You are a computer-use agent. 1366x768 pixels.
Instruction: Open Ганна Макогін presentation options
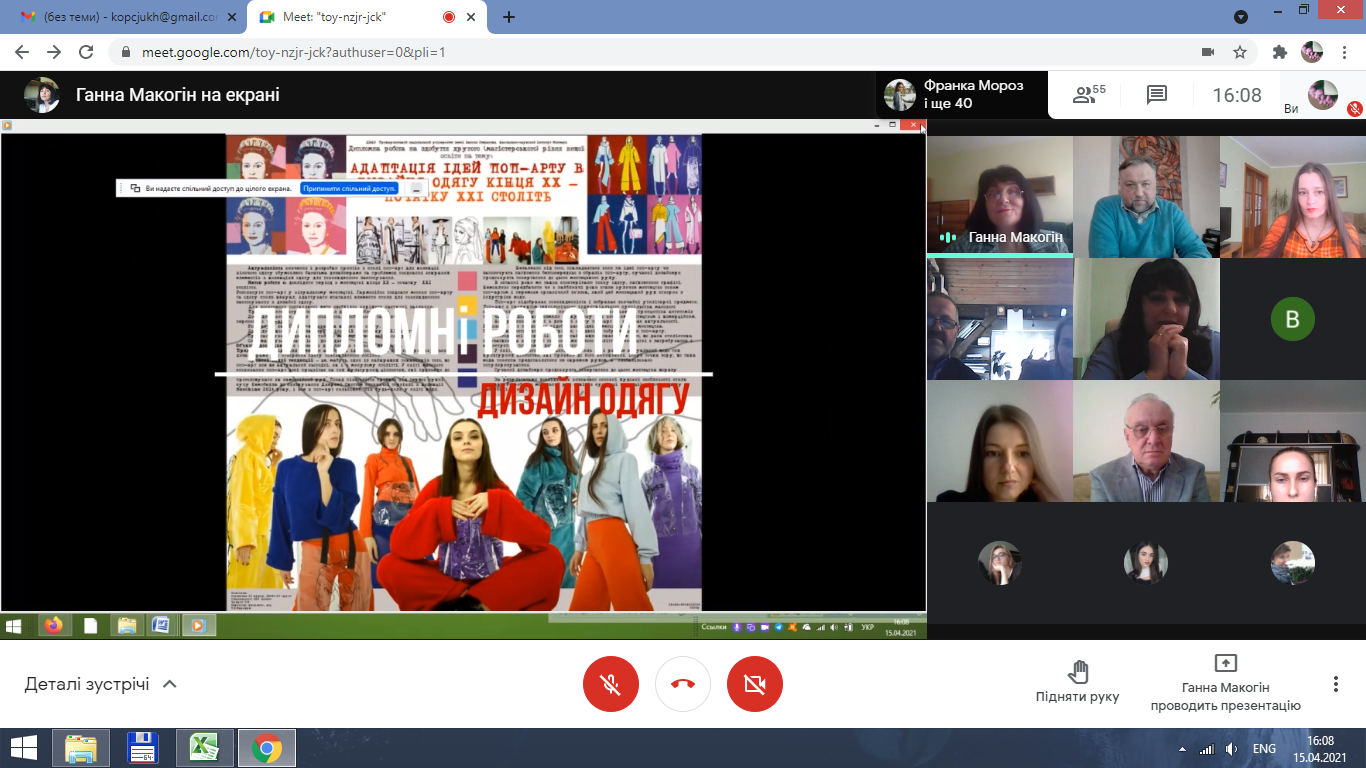click(x=1225, y=684)
